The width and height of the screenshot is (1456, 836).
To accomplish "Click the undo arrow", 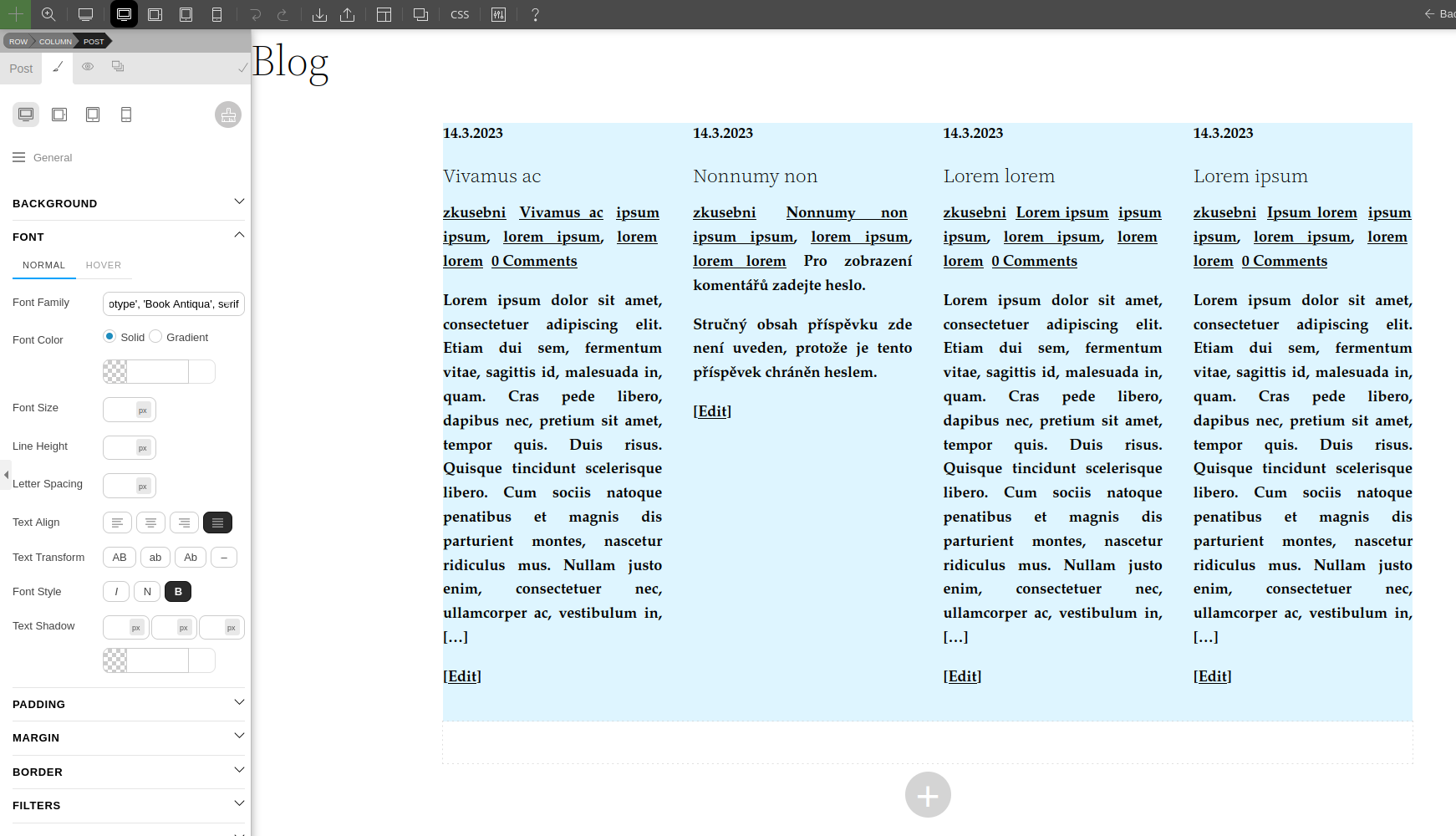I will 255,14.
